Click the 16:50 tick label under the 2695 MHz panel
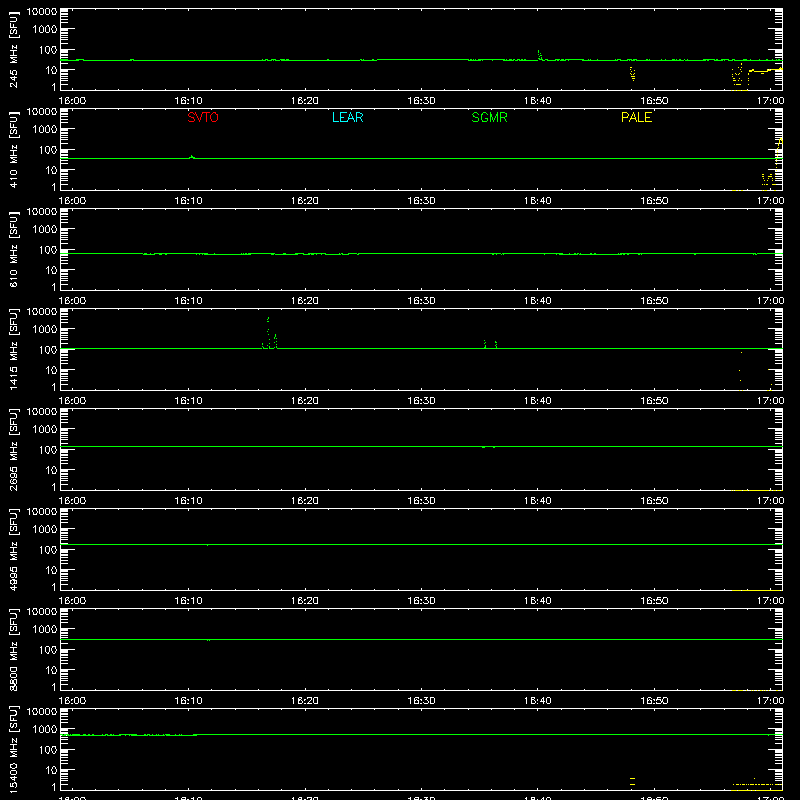 (654, 501)
